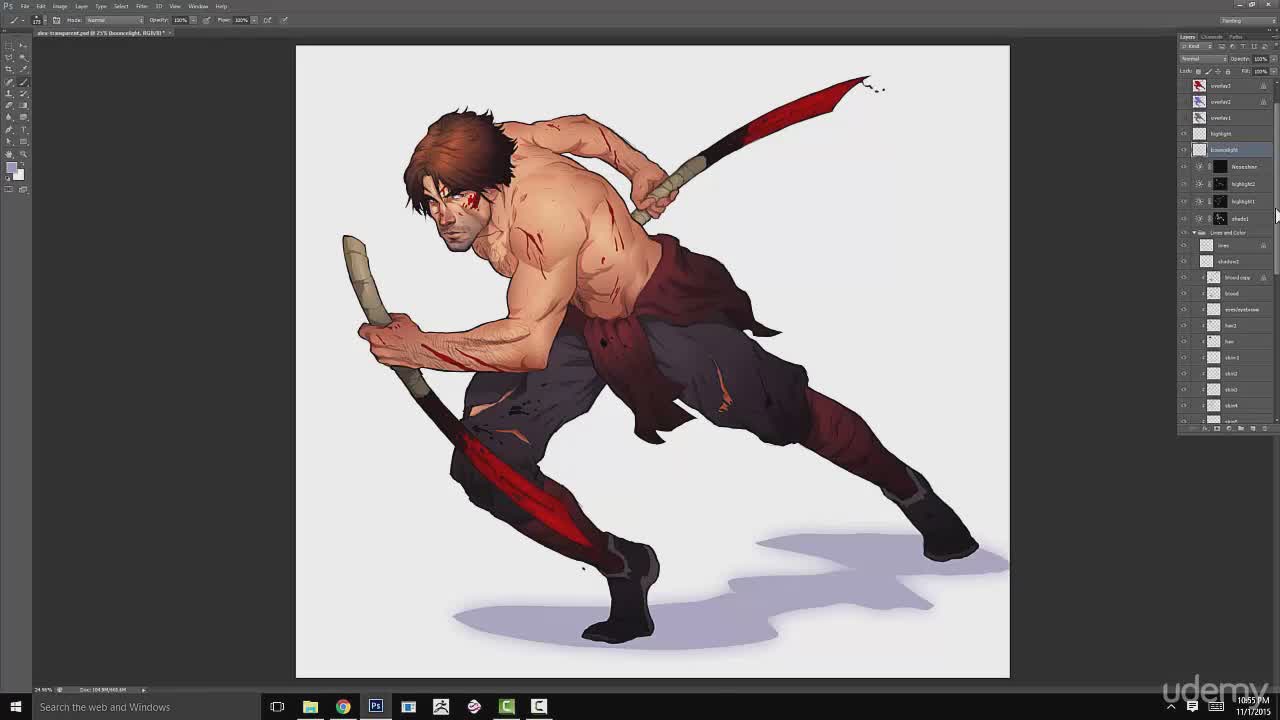Open the layer Opacity dropdown arrow
The height and width of the screenshot is (720, 1280).
(1274, 59)
